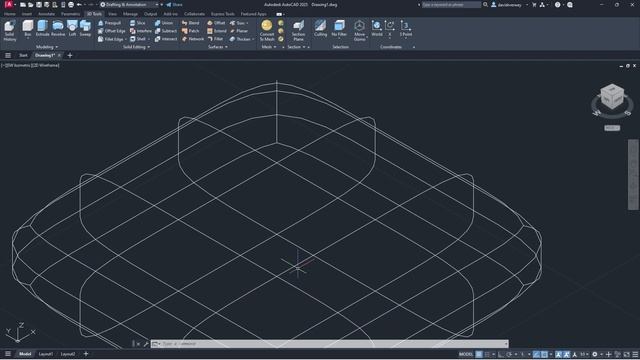
Task: Run the Interfere check tool
Action: pyautogui.click(x=141, y=31)
